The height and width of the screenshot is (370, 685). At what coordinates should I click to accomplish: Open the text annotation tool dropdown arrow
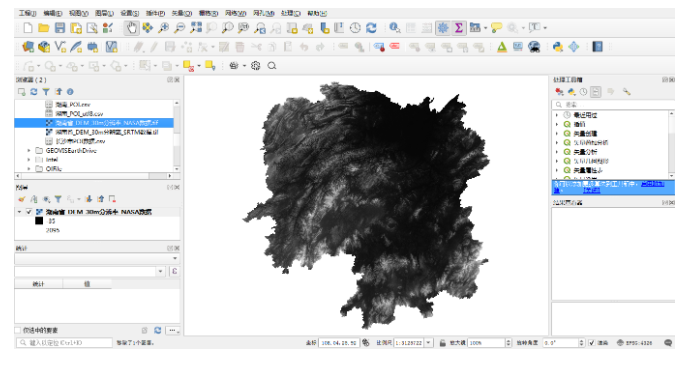point(545,28)
